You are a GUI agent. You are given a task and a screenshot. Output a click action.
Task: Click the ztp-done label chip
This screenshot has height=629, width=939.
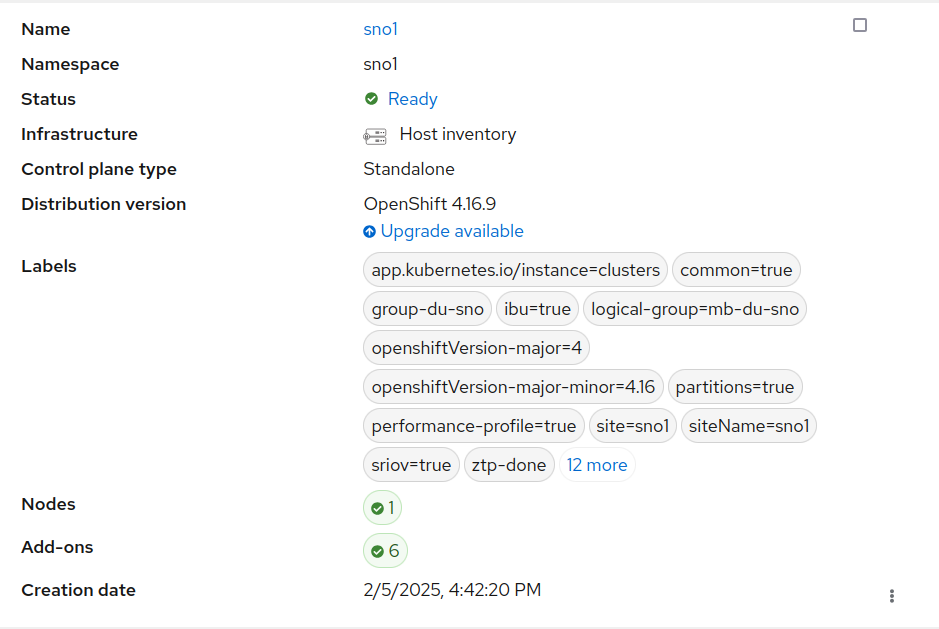coord(509,465)
